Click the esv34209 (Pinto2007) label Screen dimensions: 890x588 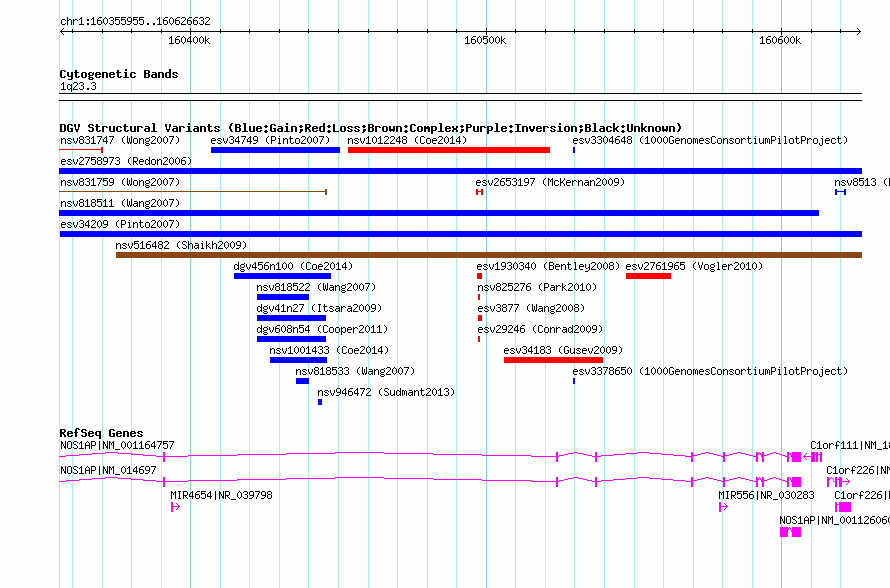point(120,224)
